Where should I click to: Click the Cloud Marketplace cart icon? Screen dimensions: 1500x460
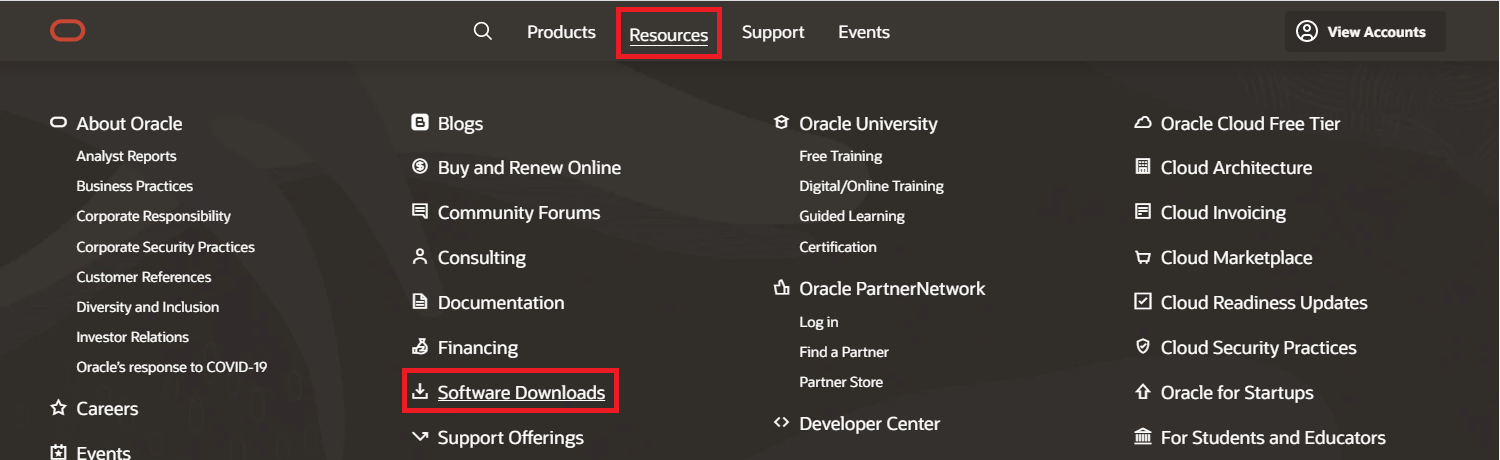(x=1143, y=257)
